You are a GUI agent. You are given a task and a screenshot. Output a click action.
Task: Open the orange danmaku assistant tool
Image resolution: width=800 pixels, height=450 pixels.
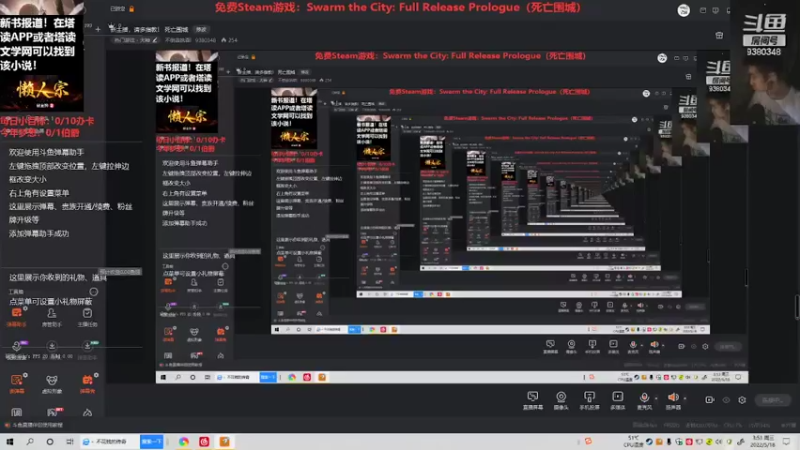coord(17,316)
